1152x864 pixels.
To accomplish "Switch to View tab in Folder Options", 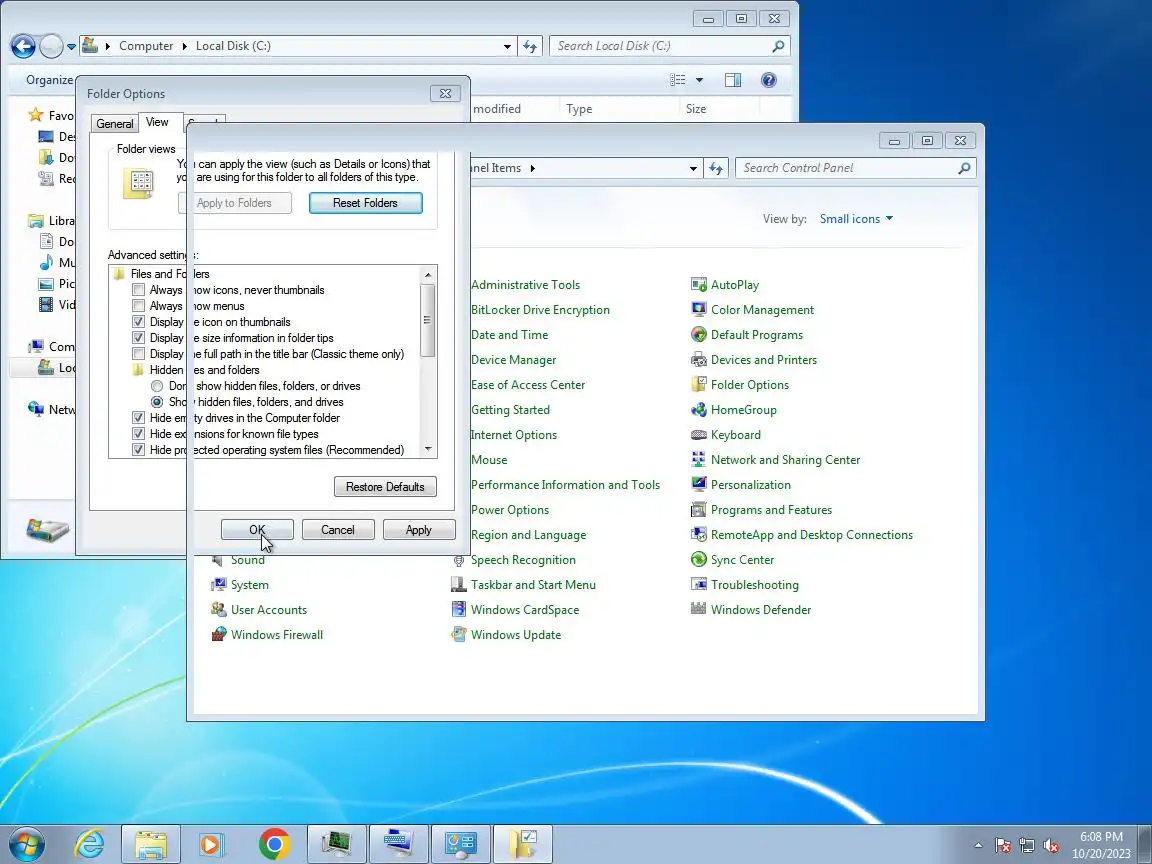I will pyautogui.click(x=156, y=122).
